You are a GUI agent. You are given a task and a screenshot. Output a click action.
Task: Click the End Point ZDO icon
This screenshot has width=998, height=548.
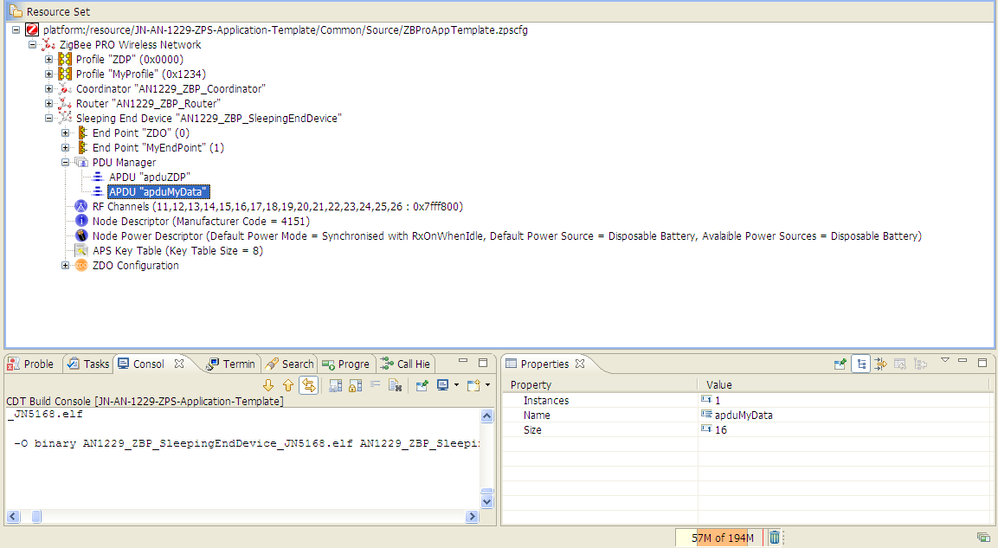82,133
